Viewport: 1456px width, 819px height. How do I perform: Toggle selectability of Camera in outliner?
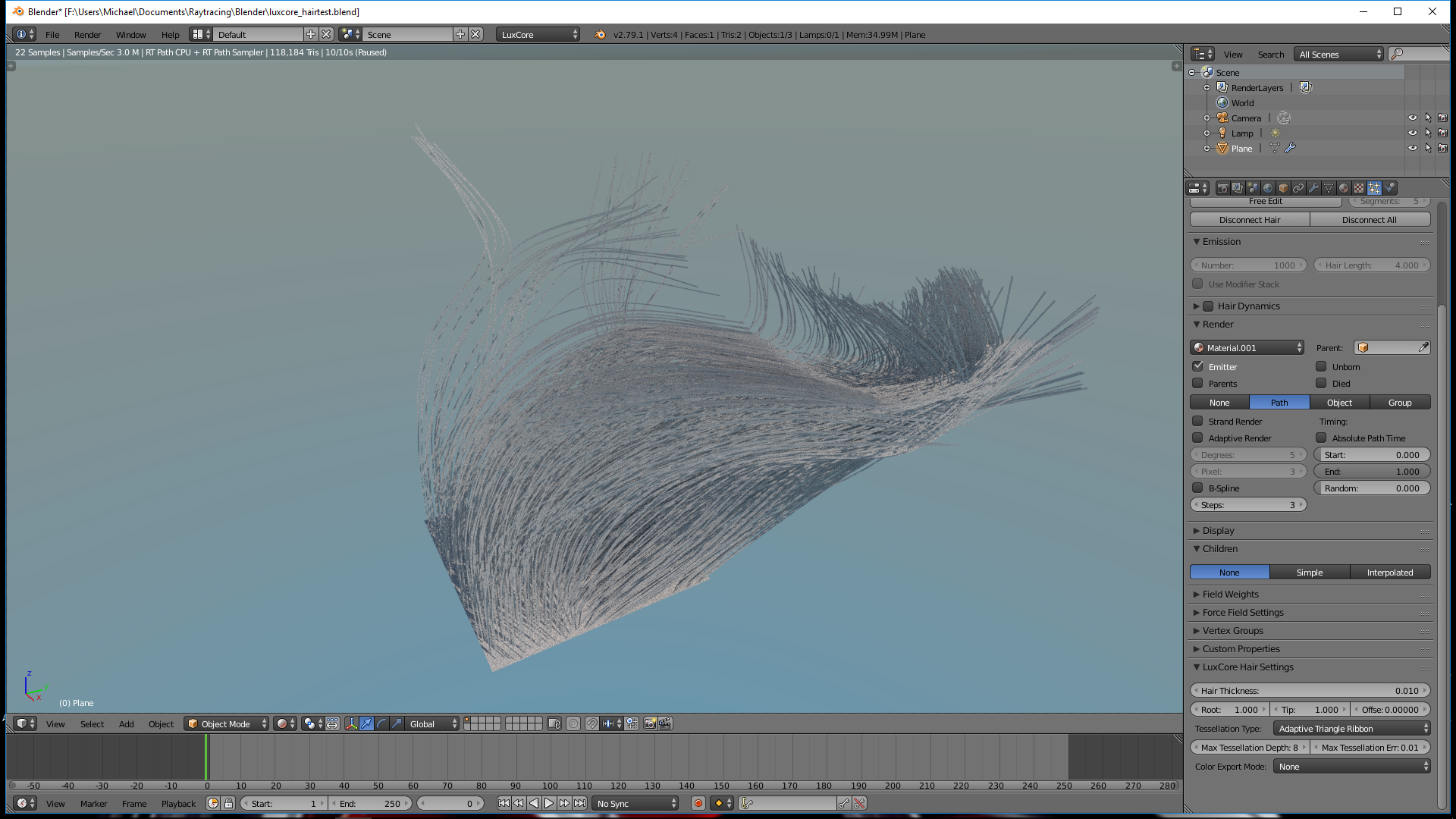(x=1427, y=118)
